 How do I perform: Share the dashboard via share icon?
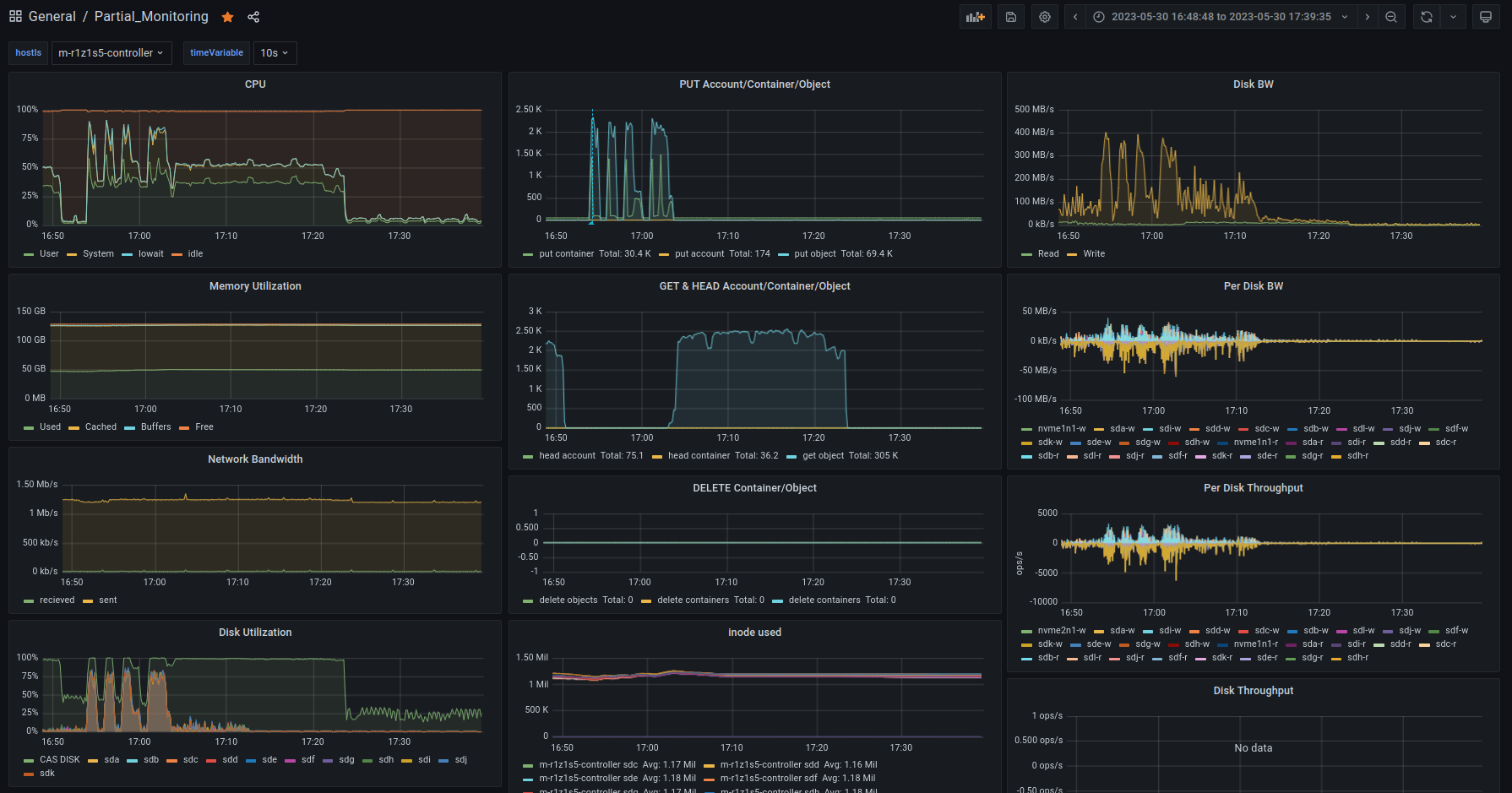[x=253, y=17]
